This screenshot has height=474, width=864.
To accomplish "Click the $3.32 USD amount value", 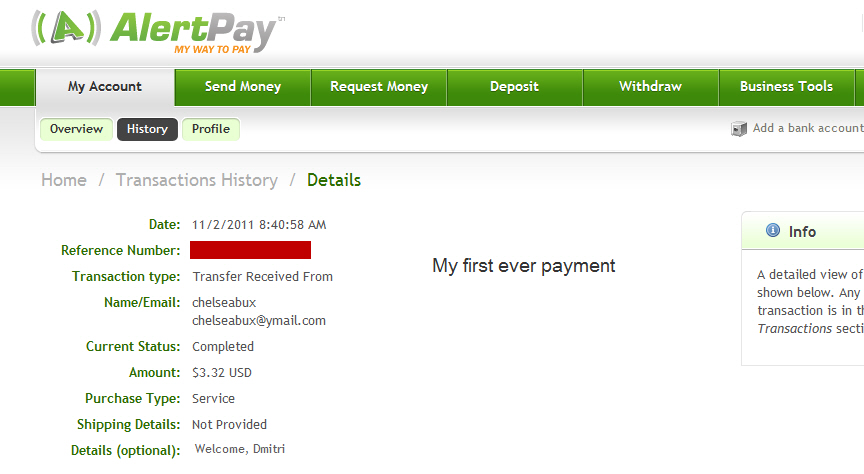I will pyautogui.click(x=222, y=373).
